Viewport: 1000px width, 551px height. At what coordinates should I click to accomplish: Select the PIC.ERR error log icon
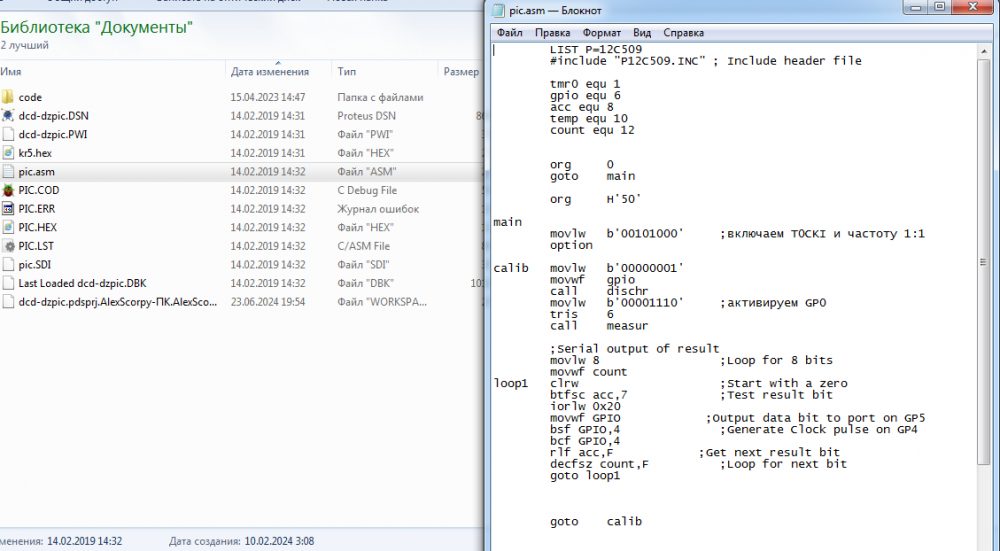(9, 209)
